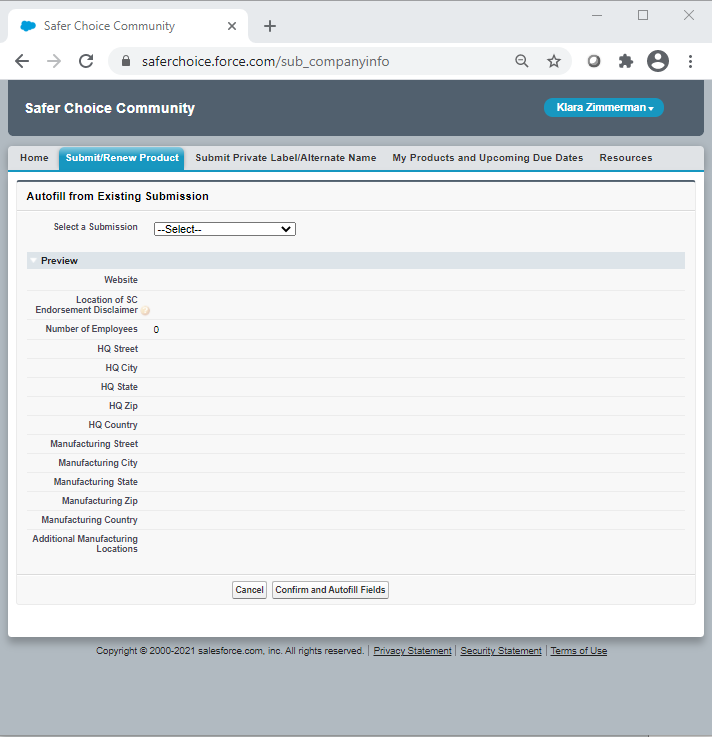This screenshot has height=737, width=712.
Task: Open the Extensions puzzle piece icon
Action: click(x=626, y=61)
